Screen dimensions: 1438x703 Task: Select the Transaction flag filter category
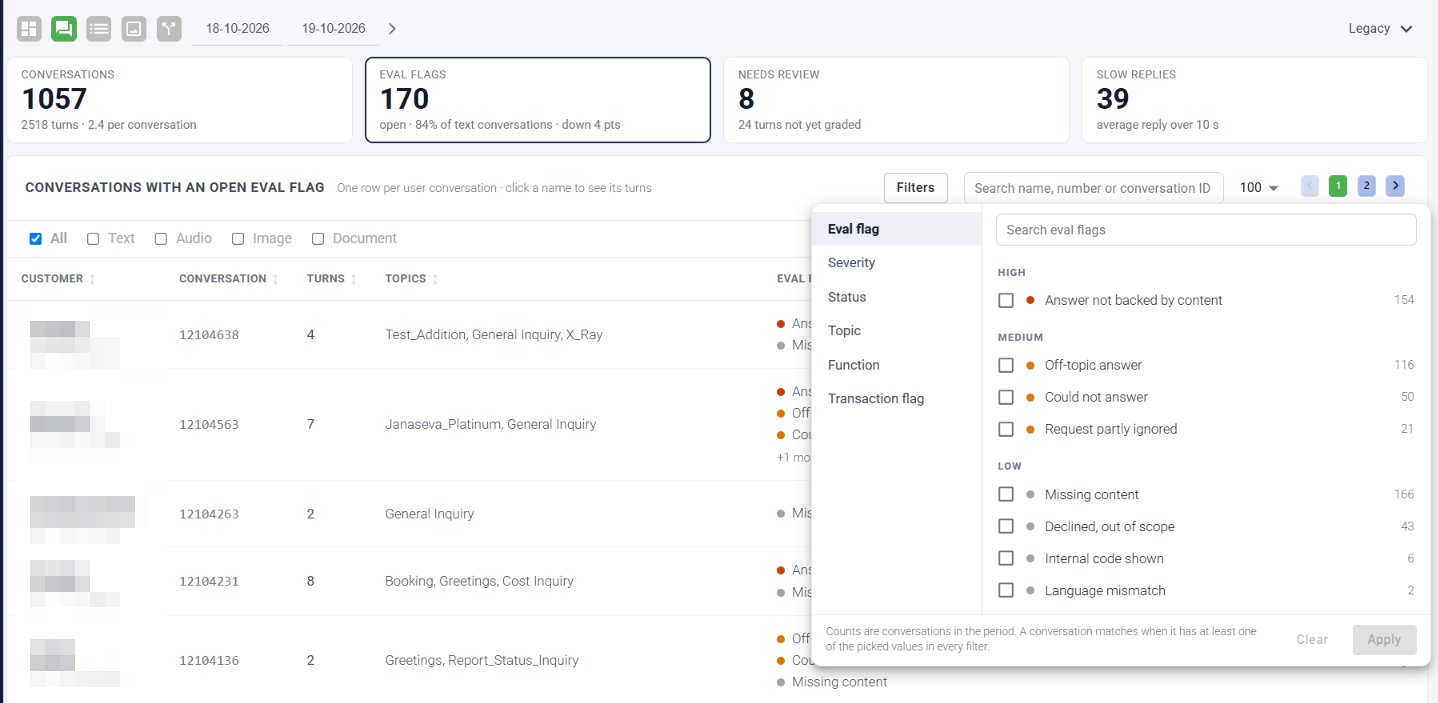(x=897, y=399)
